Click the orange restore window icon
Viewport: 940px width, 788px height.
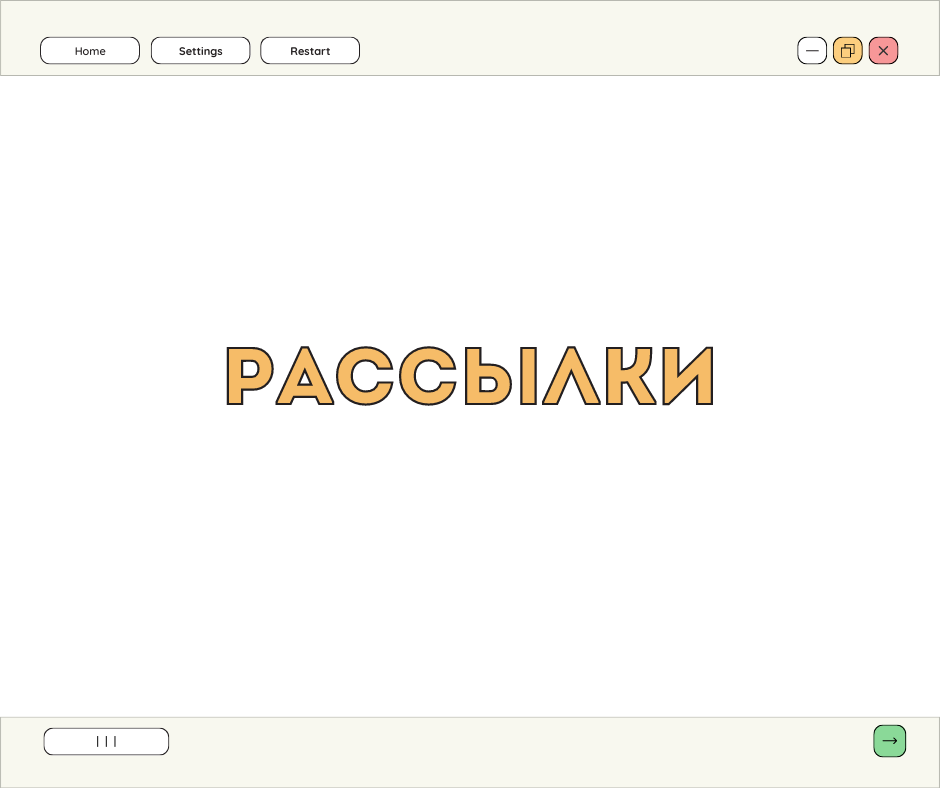848,51
